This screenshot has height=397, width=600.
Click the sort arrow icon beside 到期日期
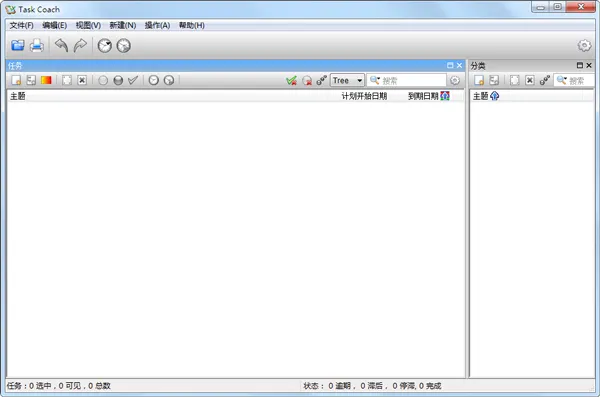445,96
